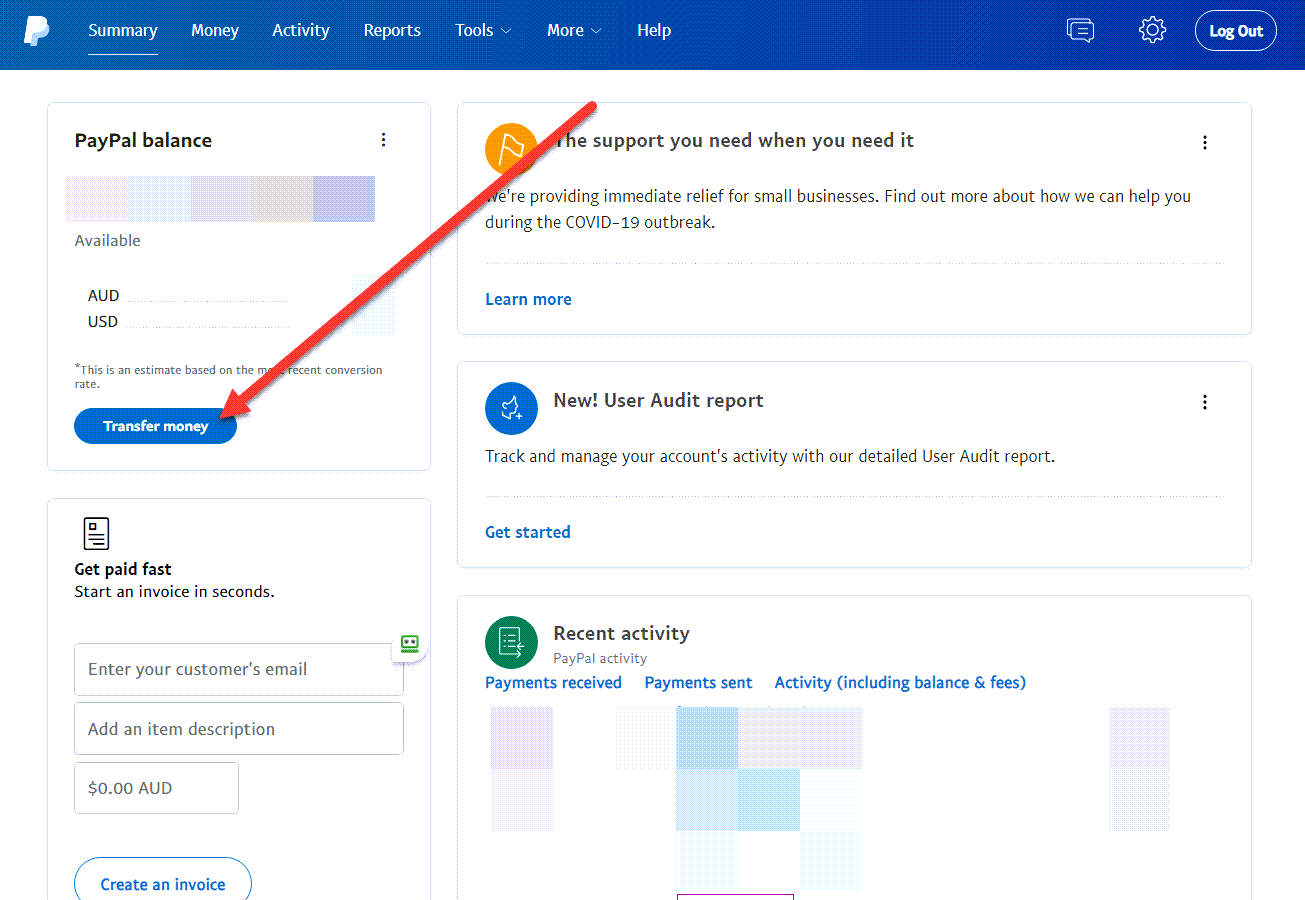Open Activity (including balance & fees) link
Screen dimensions: 1305x900
pos(900,683)
